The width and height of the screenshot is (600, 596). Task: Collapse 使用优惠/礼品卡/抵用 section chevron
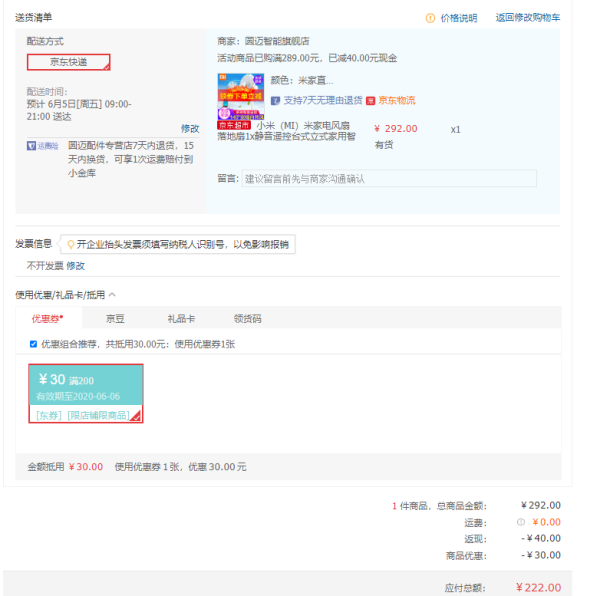[x=112, y=295]
